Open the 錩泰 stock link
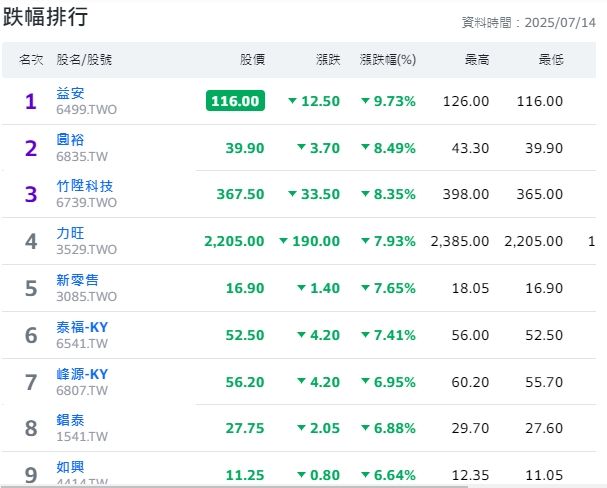This screenshot has height=488, width=607. (70, 420)
